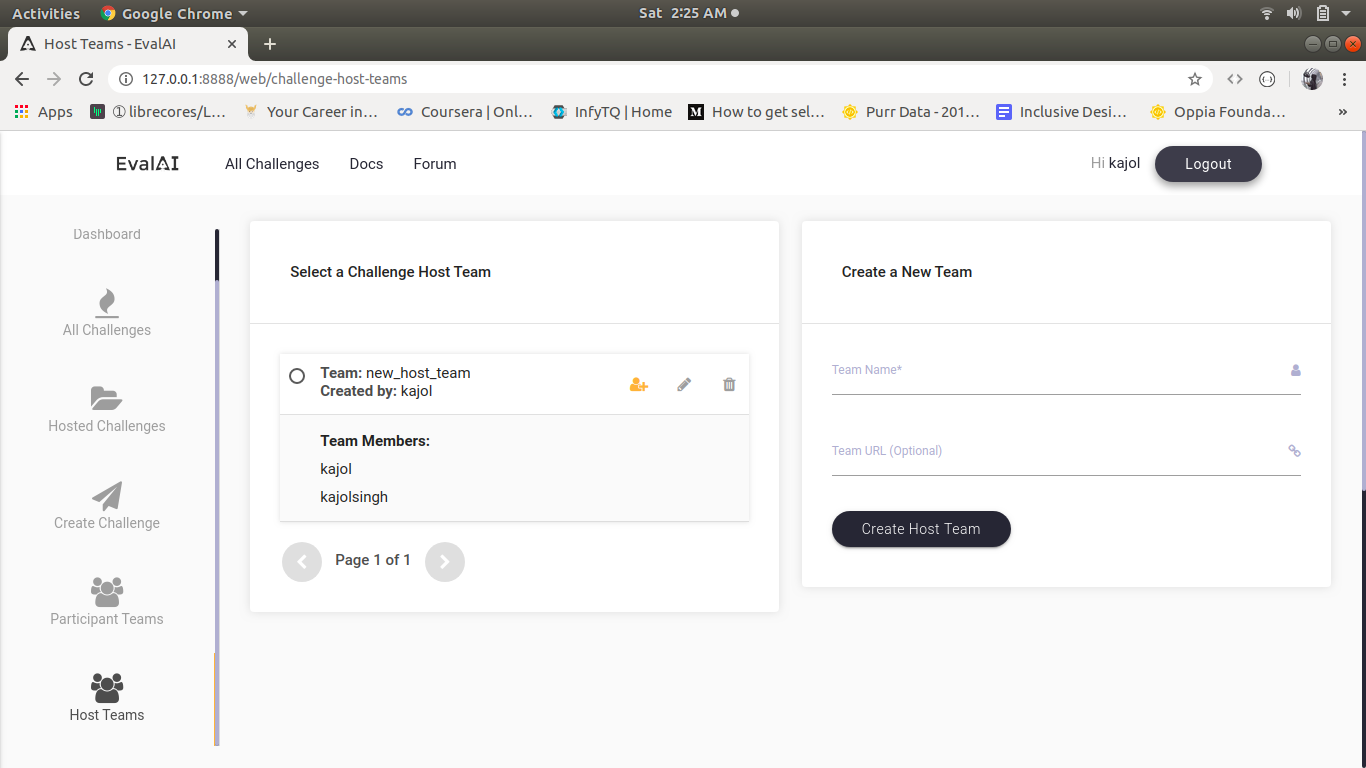Go to Dashboard in the sidebar

tap(107, 234)
